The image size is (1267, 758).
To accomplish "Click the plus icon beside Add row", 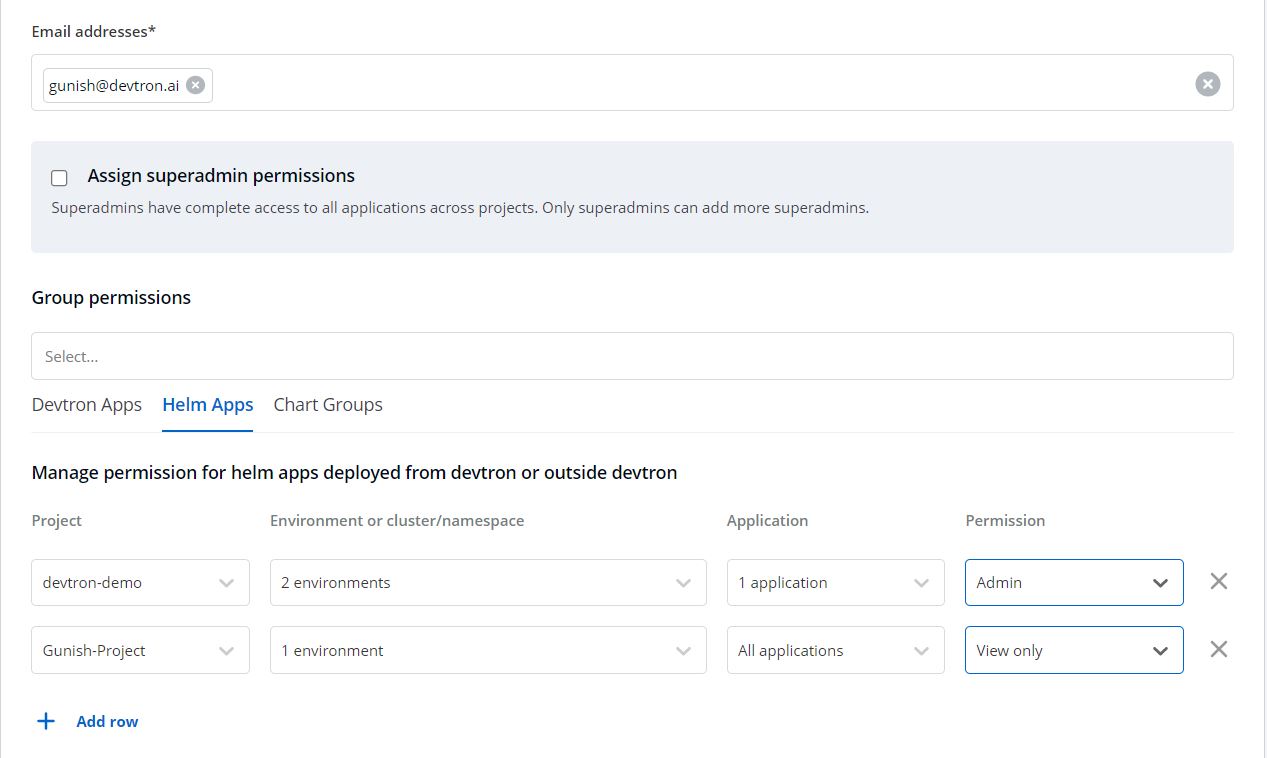I will pos(46,721).
